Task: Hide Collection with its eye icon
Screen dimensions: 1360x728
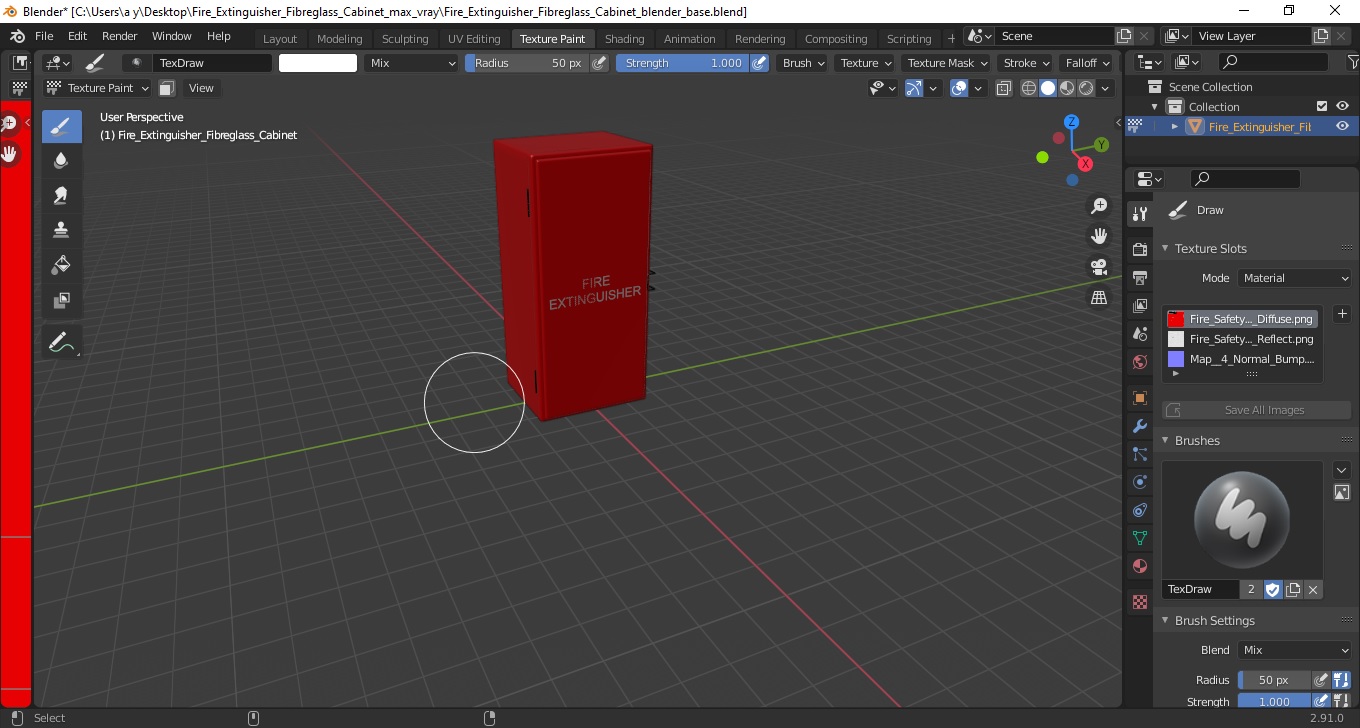Action: pyautogui.click(x=1342, y=106)
